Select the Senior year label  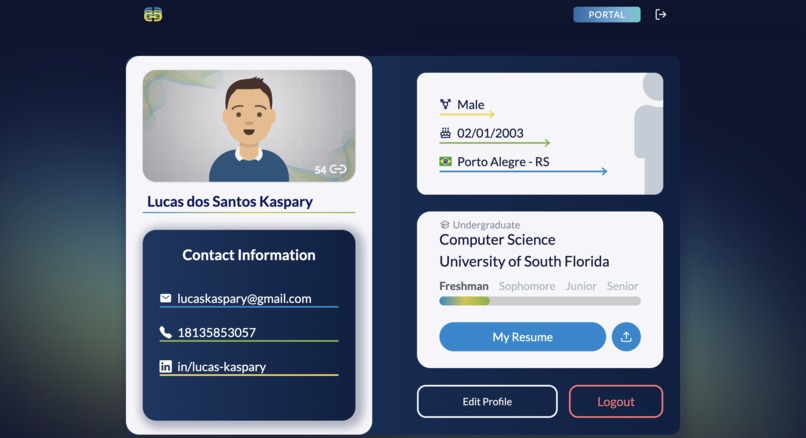click(622, 286)
